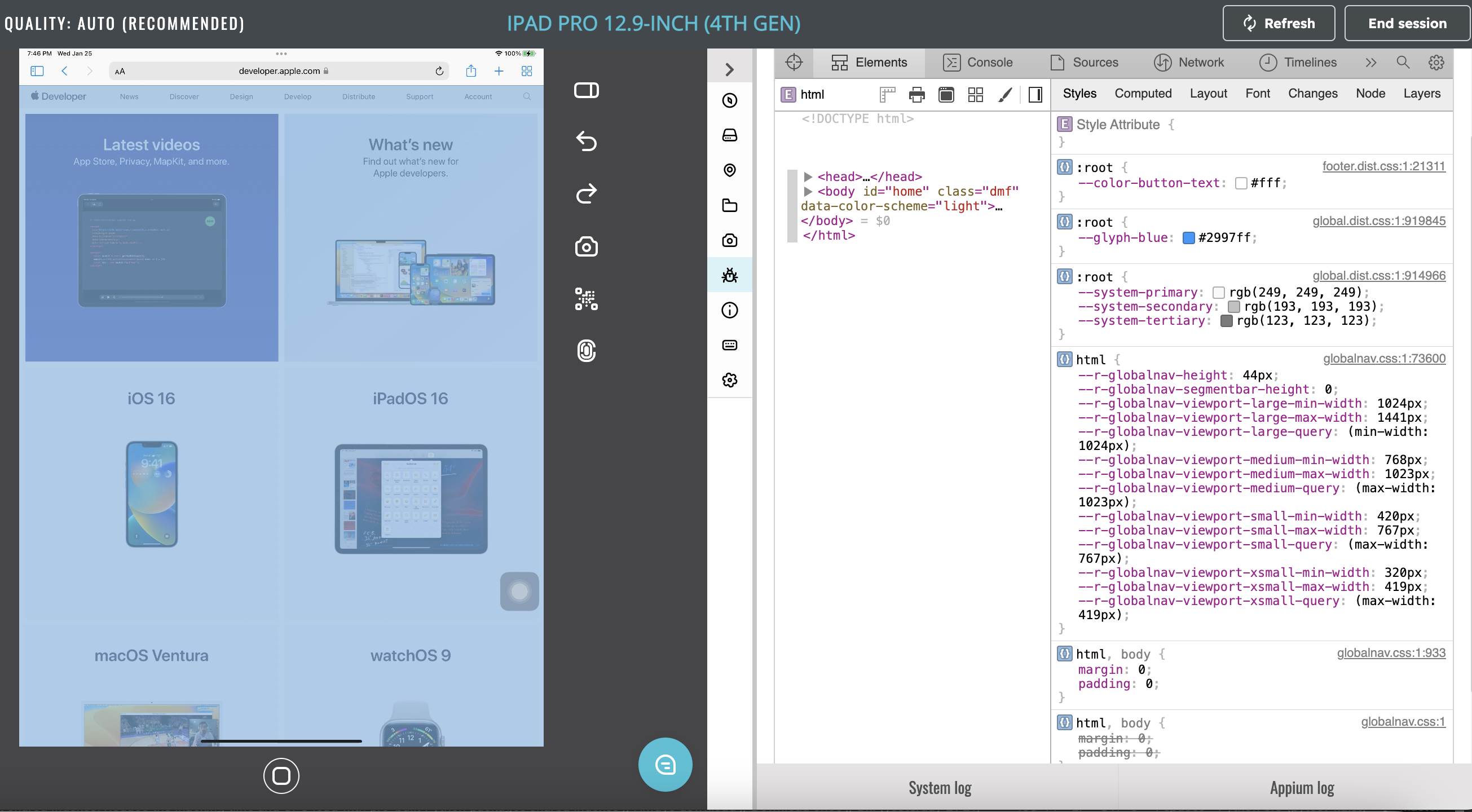This screenshot has width=1472, height=812.
Task: Click the rotate device icon
Action: [x=587, y=91]
